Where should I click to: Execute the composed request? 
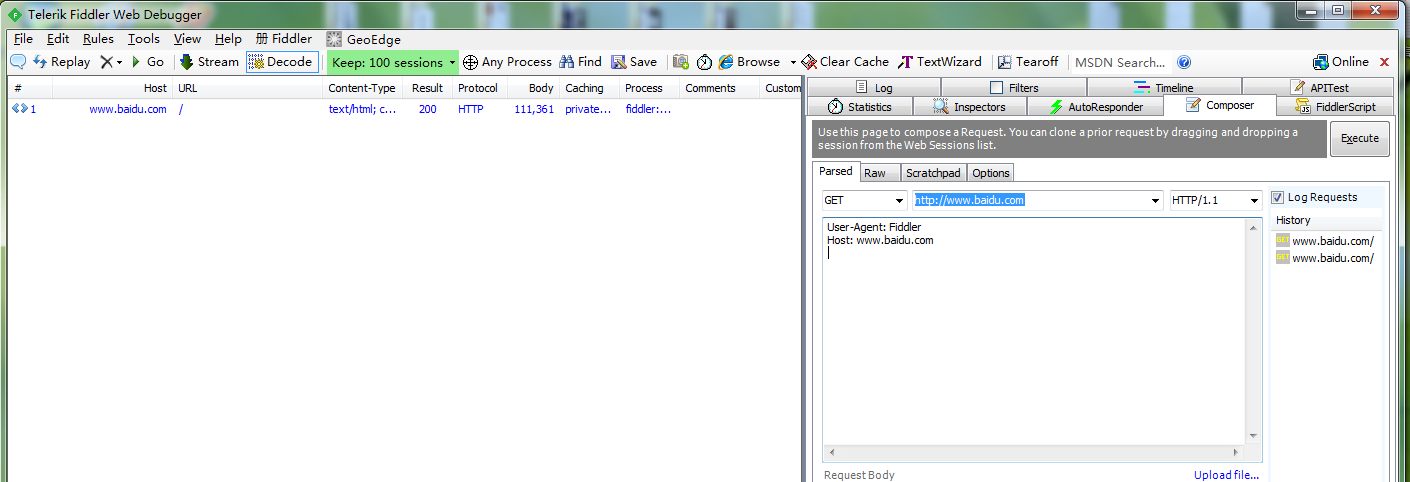click(1359, 139)
